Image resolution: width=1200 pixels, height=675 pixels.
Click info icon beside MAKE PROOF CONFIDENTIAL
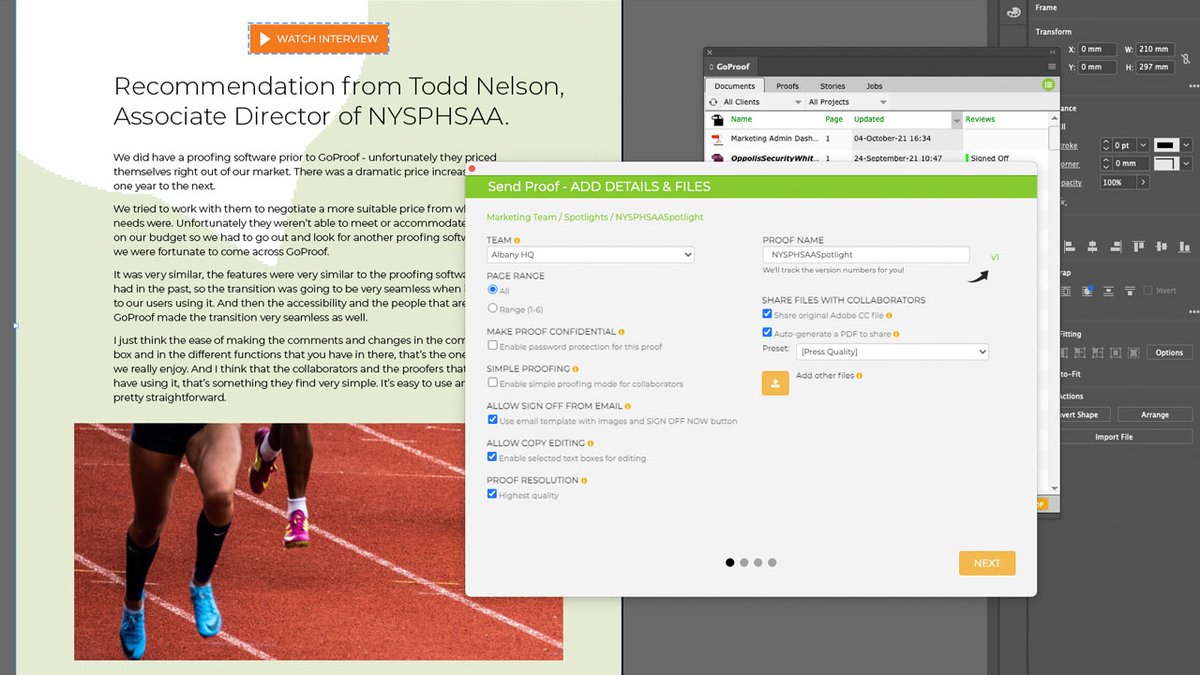[622, 332]
